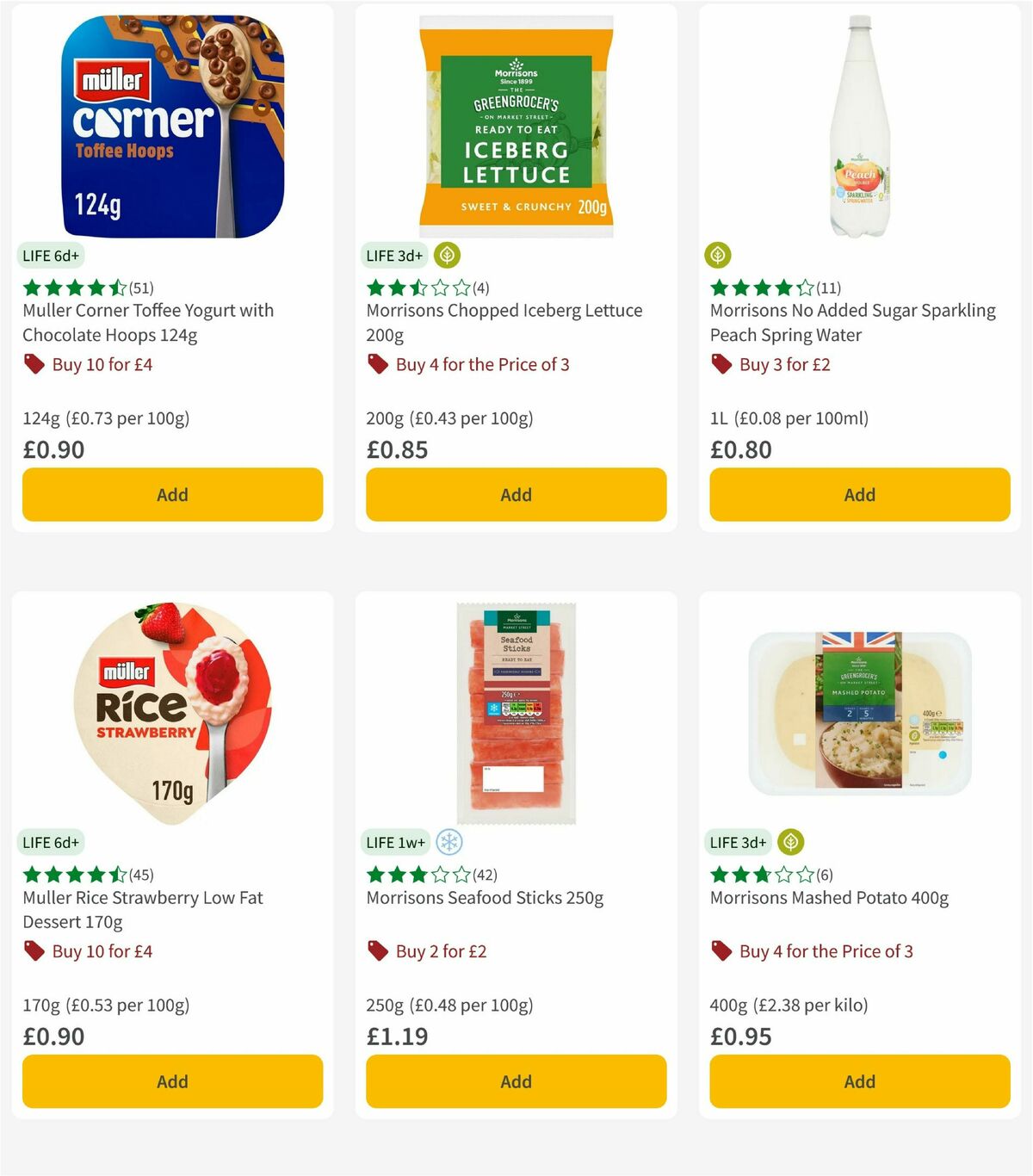1033x1176 pixels.
Task: Open the Morrisons Seafood Sticks 250g product page
Action: click(484, 897)
